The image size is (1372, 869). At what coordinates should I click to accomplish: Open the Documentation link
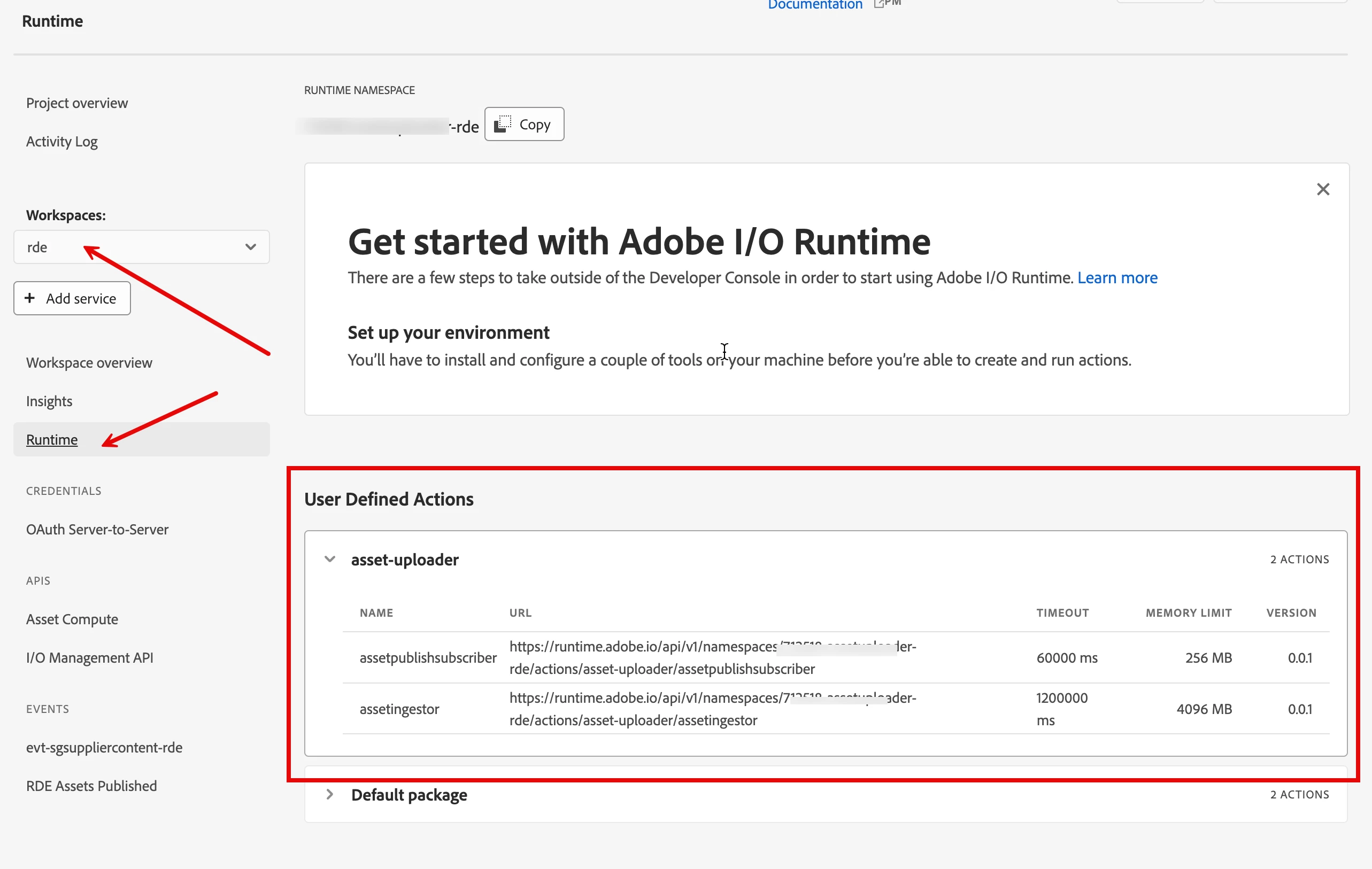point(815,5)
